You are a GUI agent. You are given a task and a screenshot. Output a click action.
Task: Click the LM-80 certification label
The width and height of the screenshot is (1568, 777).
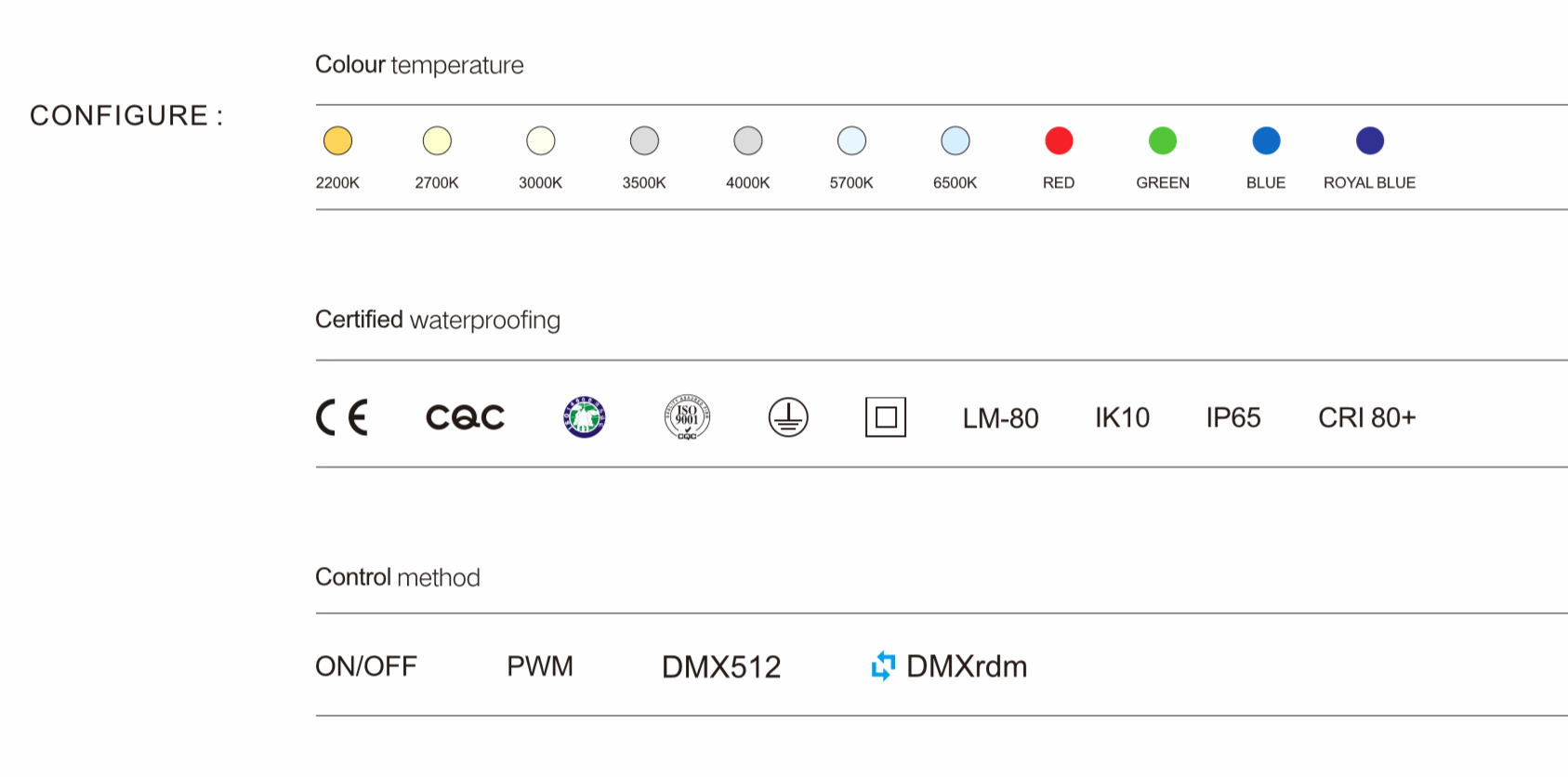[x=1000, y=418]
